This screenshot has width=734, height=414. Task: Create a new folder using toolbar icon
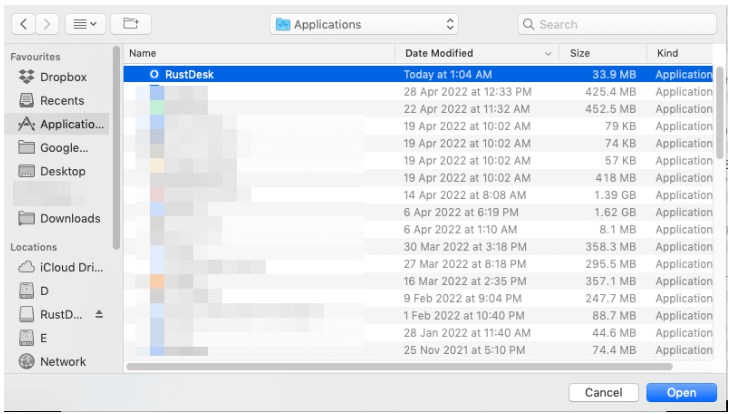coord(131,24)
